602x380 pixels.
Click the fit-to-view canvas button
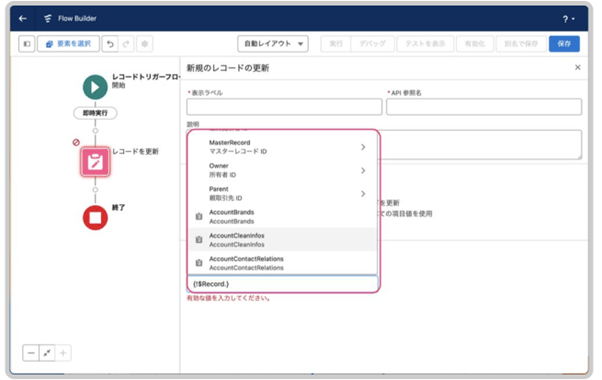point(47,353)
